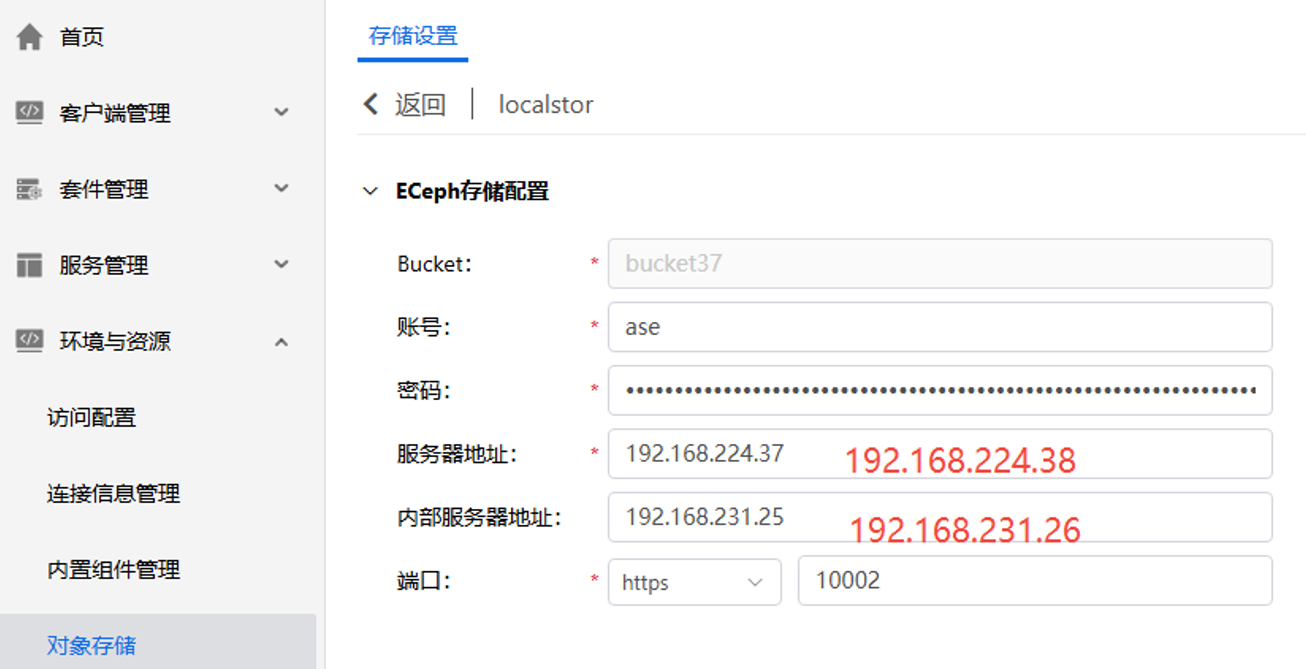Expand the 客户端管理 menu chevron
Viewport: 1306px width, 669px height.
[282, 113]
